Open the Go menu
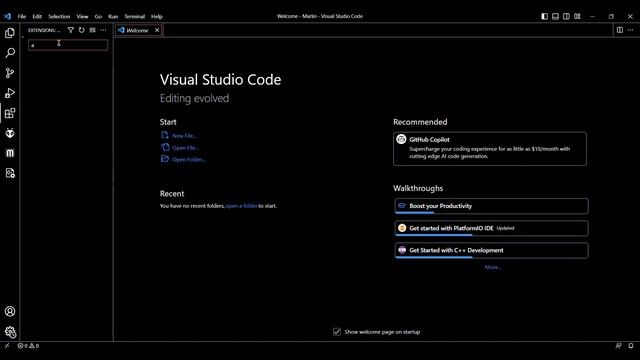 [98, 16]
